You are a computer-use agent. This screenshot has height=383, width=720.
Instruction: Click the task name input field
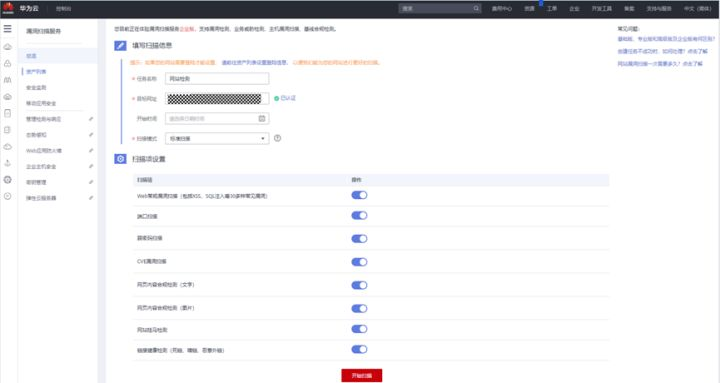(217, 79)
